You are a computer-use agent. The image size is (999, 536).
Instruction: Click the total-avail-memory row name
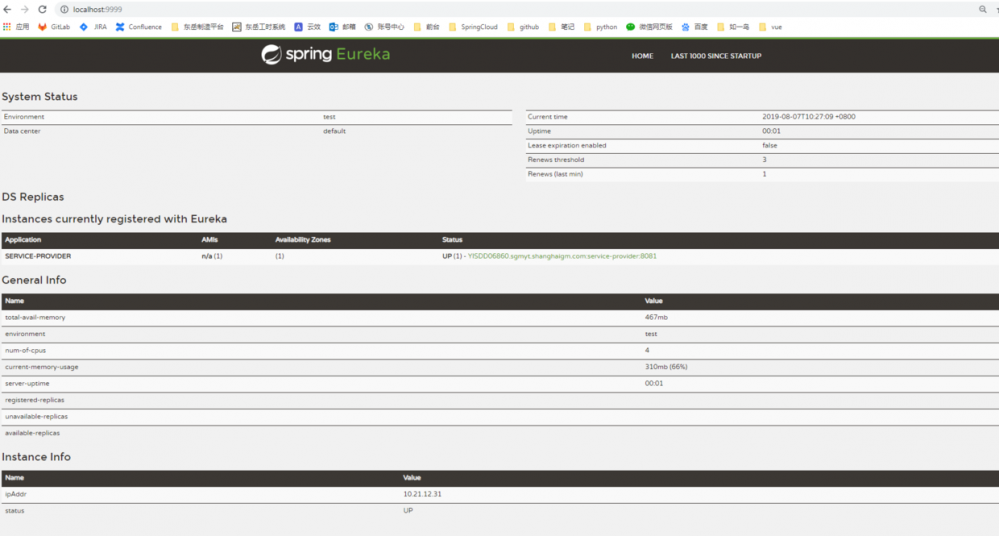[x=35, y=317]
